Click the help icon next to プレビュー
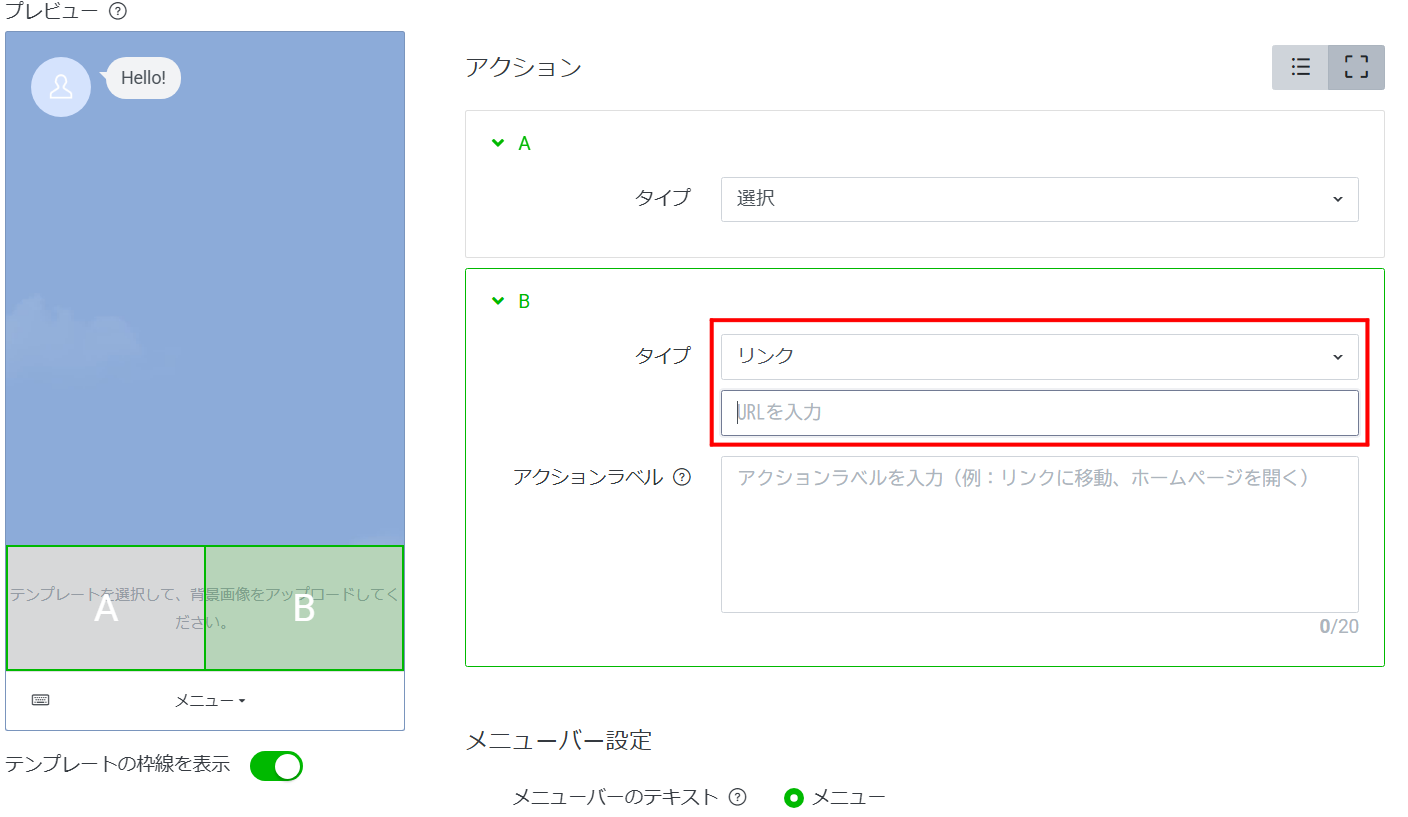Image resolution: width=1408 pixels, height=817 pixels. click(x=117, y=12)
